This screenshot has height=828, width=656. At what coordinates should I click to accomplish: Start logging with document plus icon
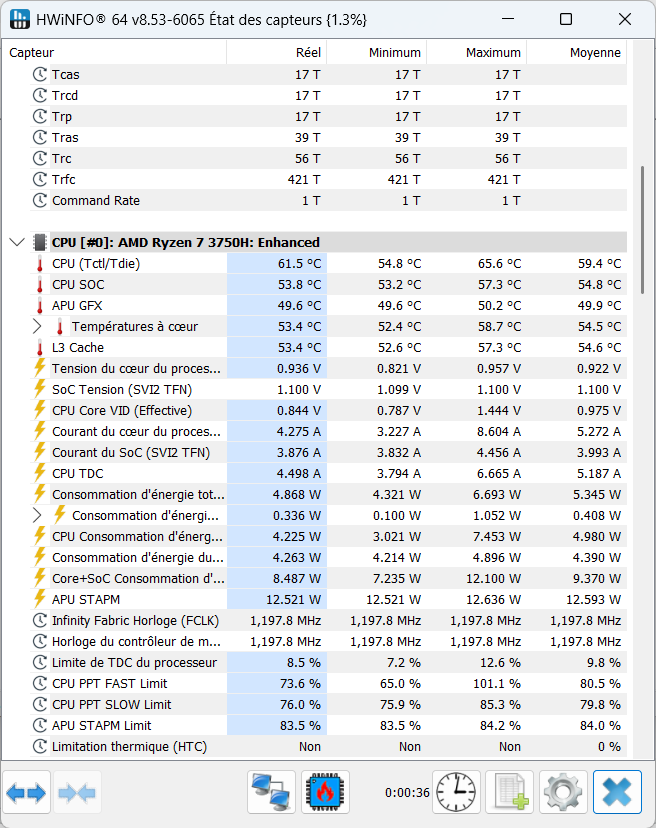point(510,792)
